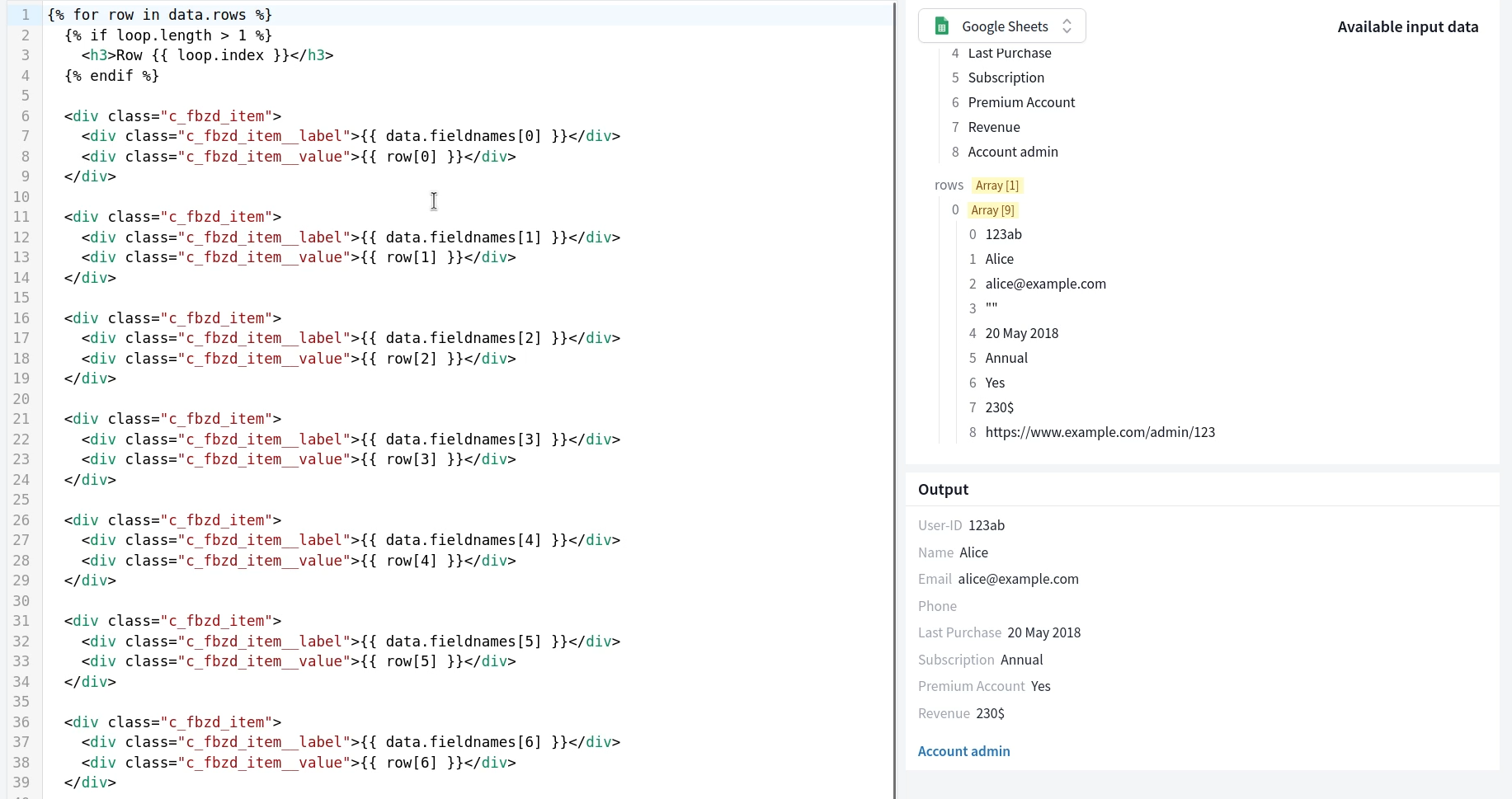Click alice@example.com in the input data
This screenshot has height=799, width=1512.
click(x=1046, y=284)
